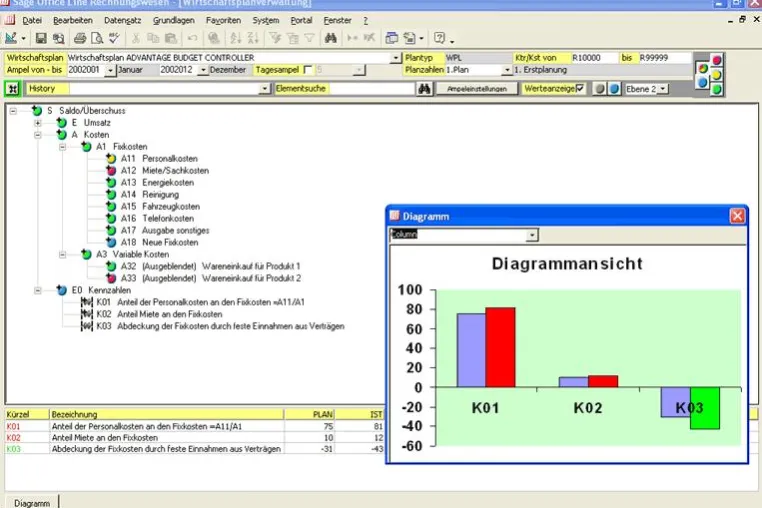Open the Ebene 2 level dropdown
This screenshot has width=762, height=508.
tap(663, 89)
